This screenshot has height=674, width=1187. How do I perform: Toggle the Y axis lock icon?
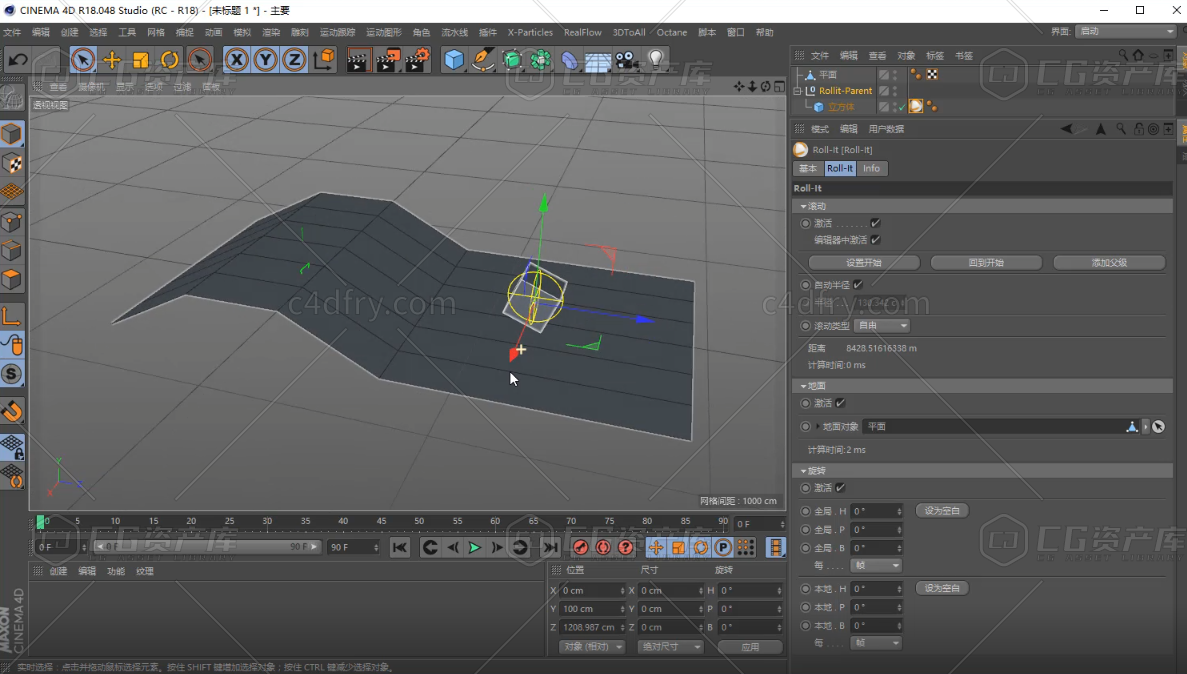coord(266,60)
